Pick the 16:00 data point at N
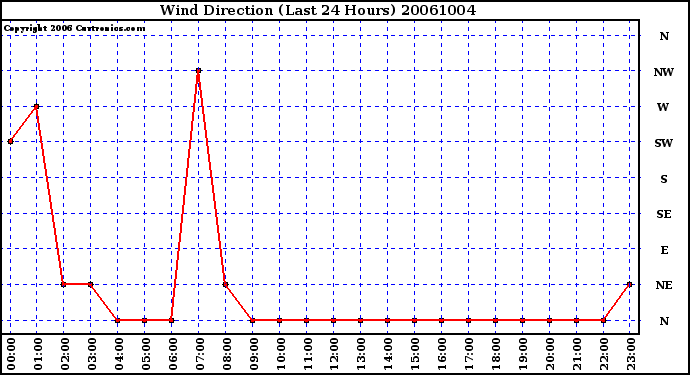The height and width of the screenshot is (375, 690). (441, 320)
